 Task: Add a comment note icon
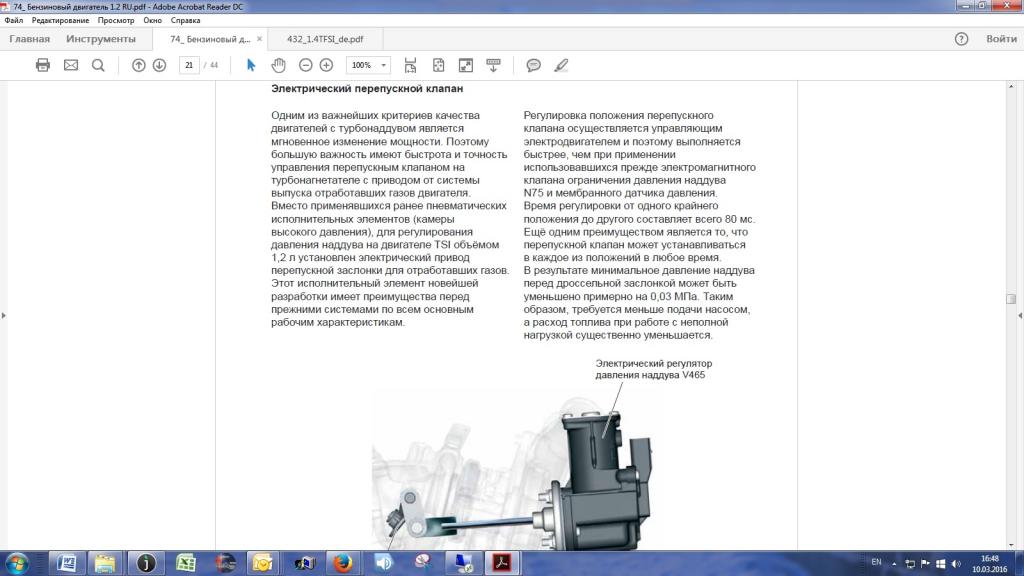click(534, 65)
